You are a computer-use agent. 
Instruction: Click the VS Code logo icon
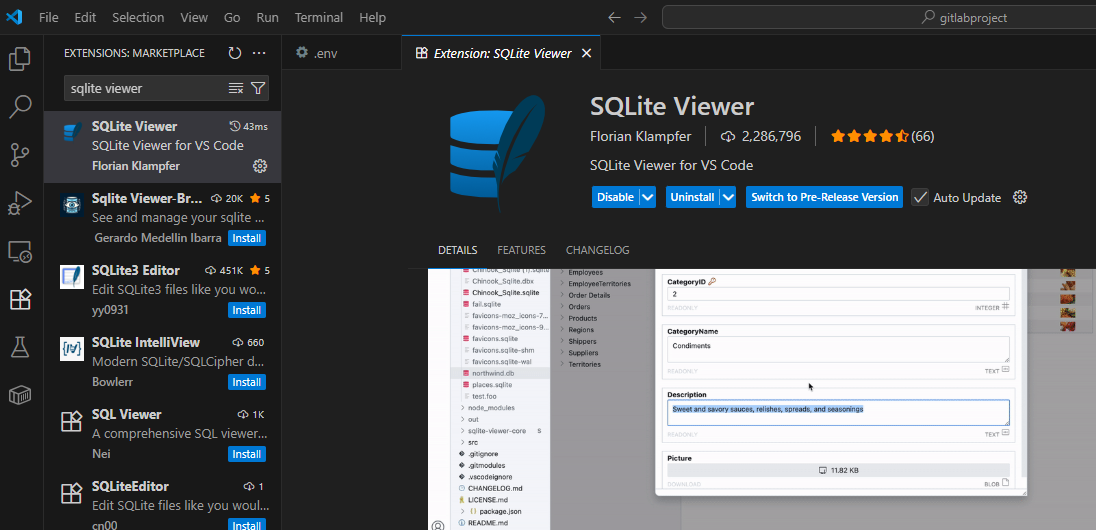[15, 17]
